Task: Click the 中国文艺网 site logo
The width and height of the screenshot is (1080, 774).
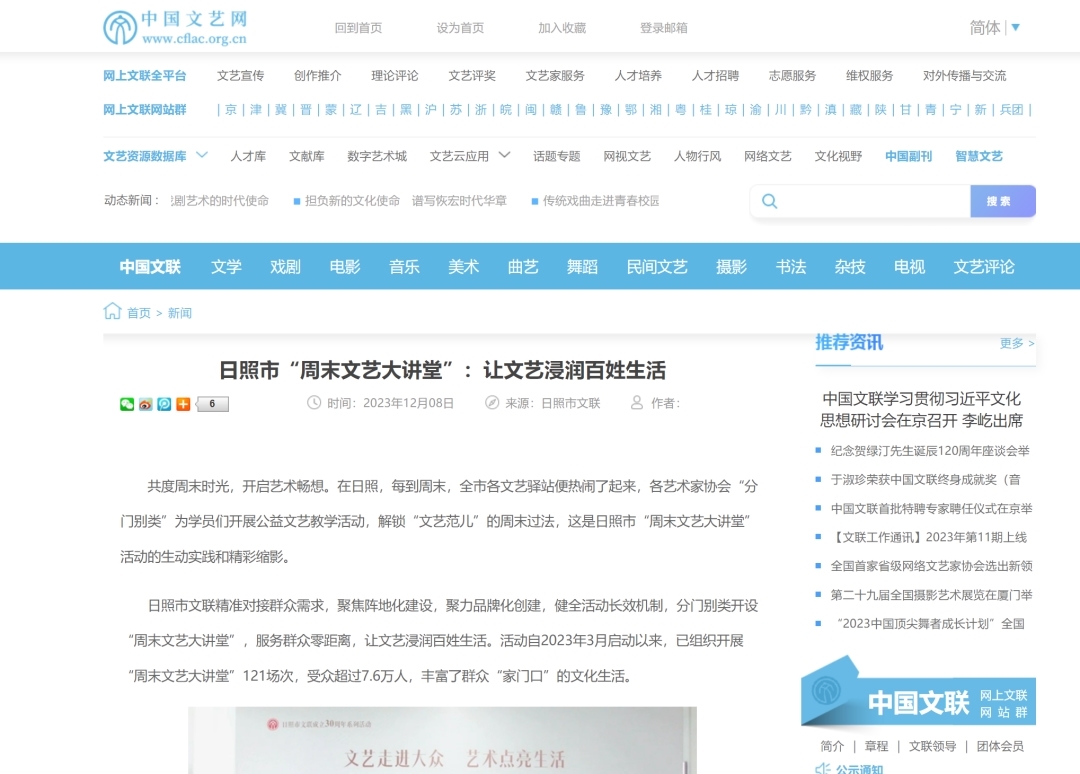Action: point(175,28)
